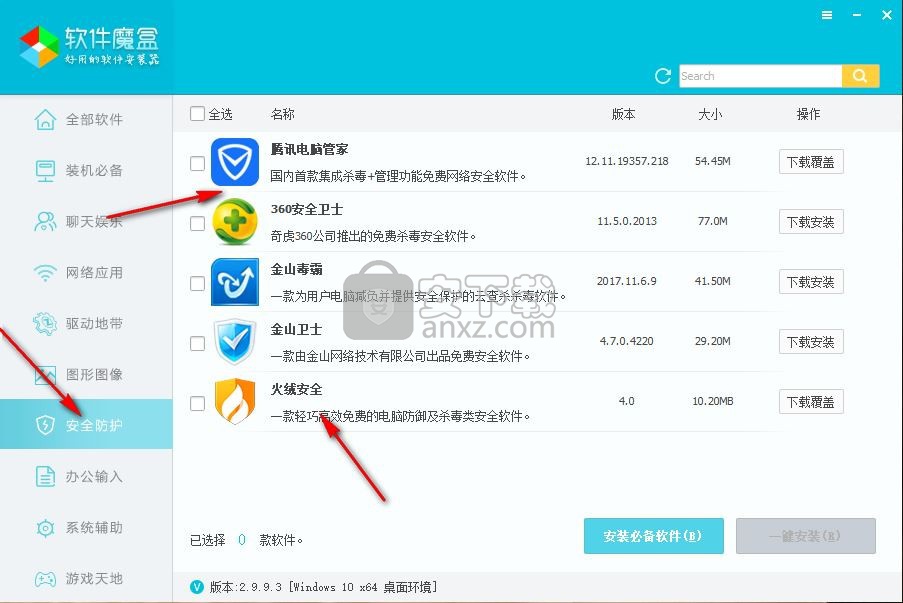
Task: Click the 操作 column header
Action: tap(808, 114)
